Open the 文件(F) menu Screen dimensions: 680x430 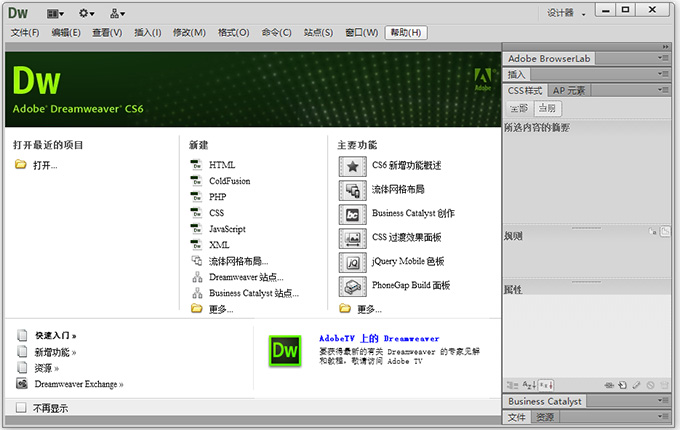pyautogui.click(x=25, y=33)
